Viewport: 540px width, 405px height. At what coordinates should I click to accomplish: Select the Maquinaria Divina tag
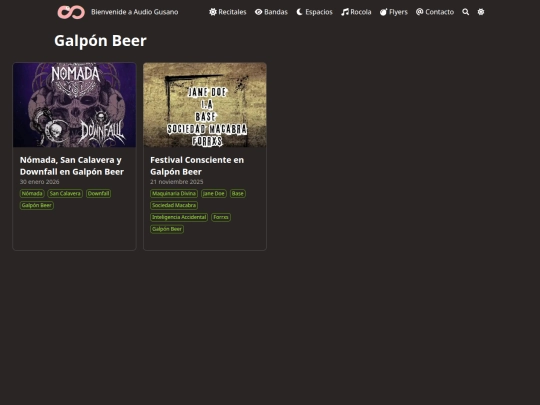click(174, 194)
